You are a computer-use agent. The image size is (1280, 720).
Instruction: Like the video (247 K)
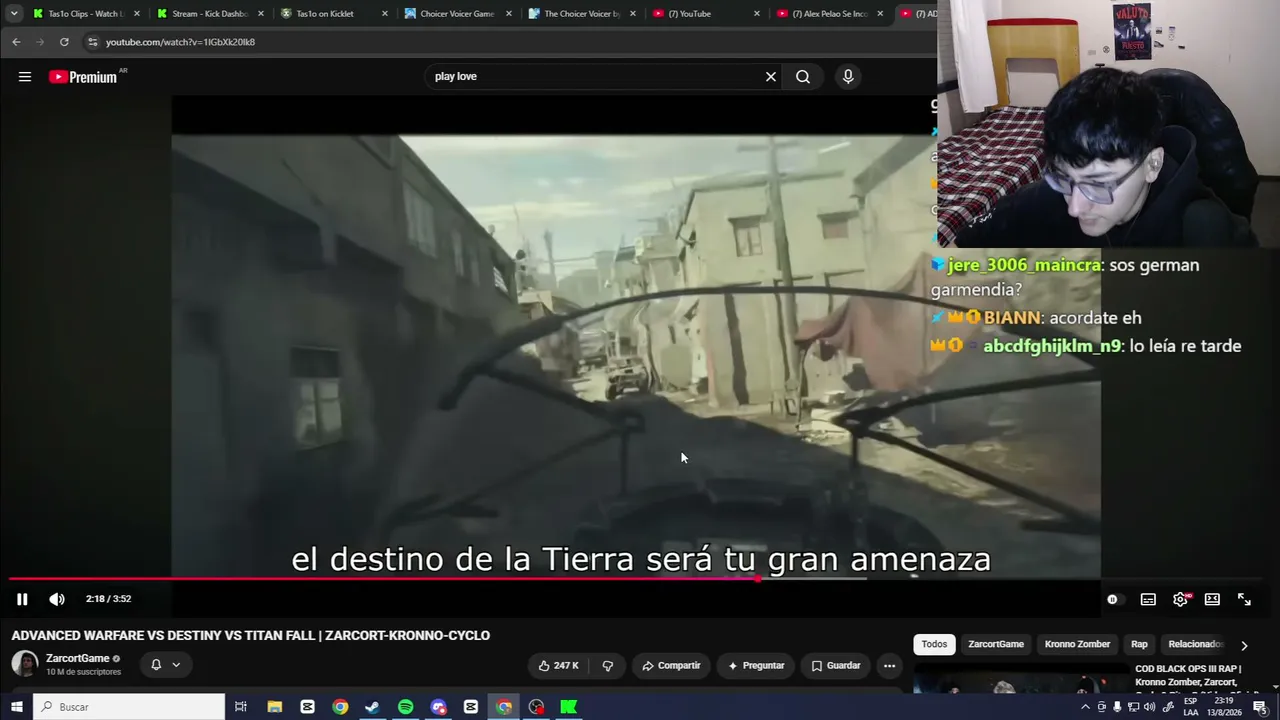(558, 666)
